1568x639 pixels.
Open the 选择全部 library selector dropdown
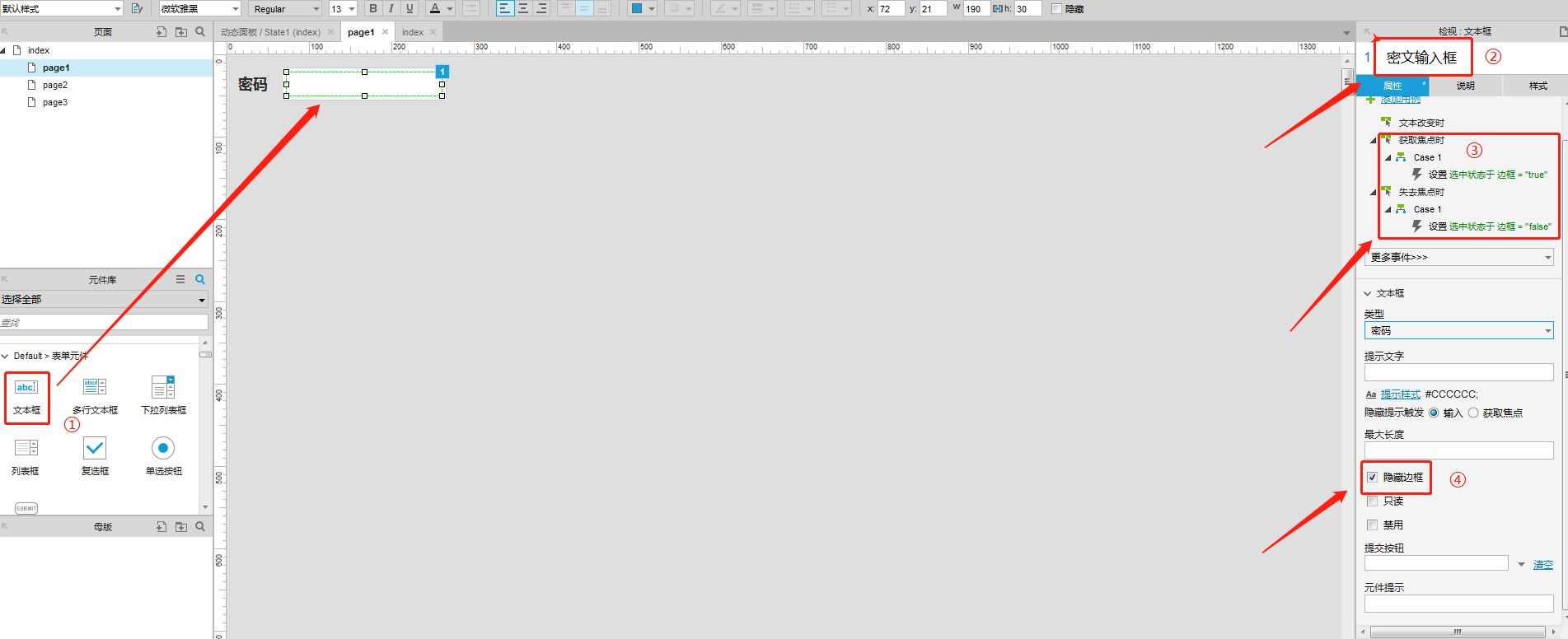(x=104, y=299)
